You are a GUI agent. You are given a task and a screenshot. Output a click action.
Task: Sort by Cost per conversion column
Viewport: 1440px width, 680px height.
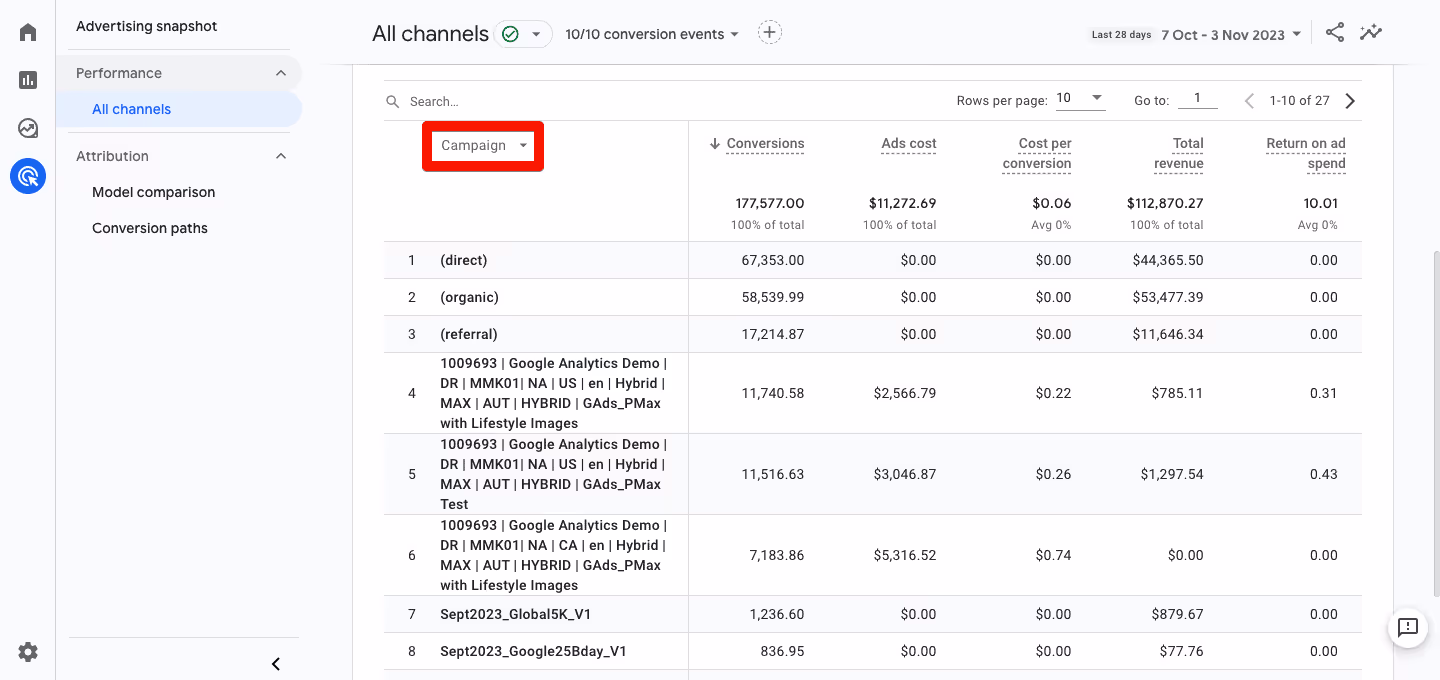point(1037,154)
